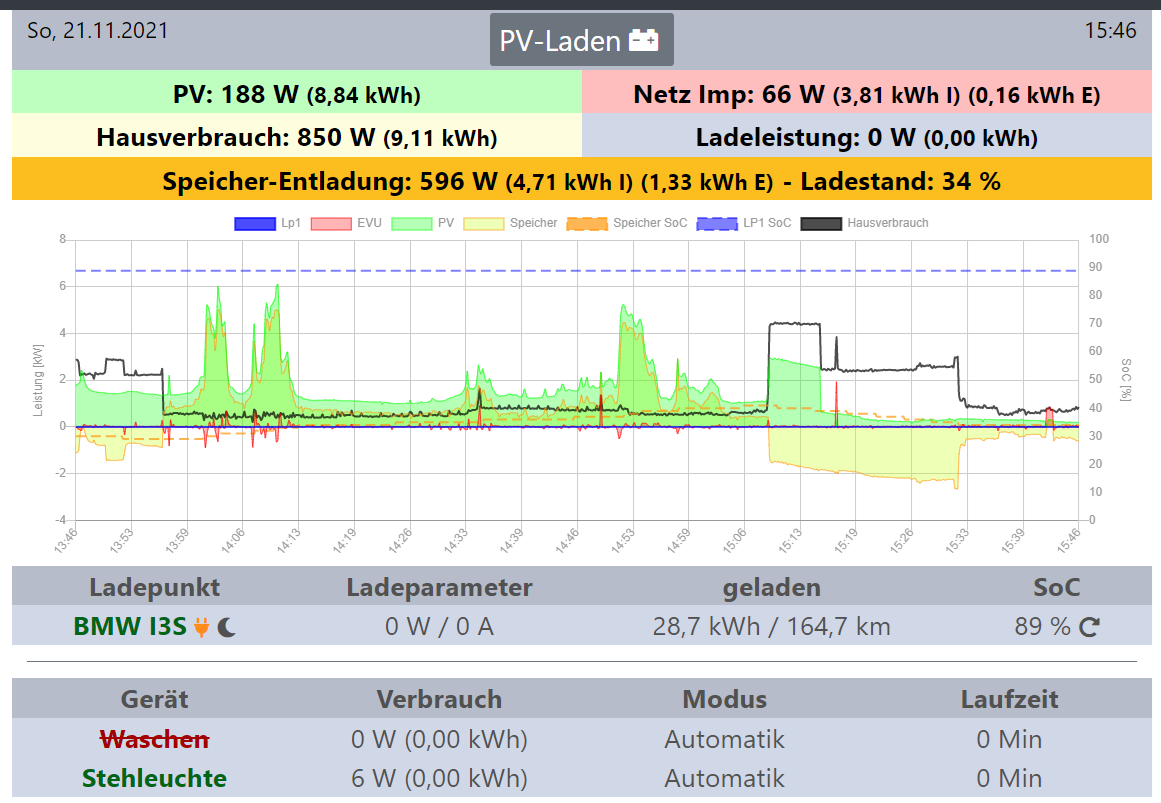Screen dimensions: 1161x803
Task: Toggle the Speicher SoC legend series
Action: tap(626, 223)
